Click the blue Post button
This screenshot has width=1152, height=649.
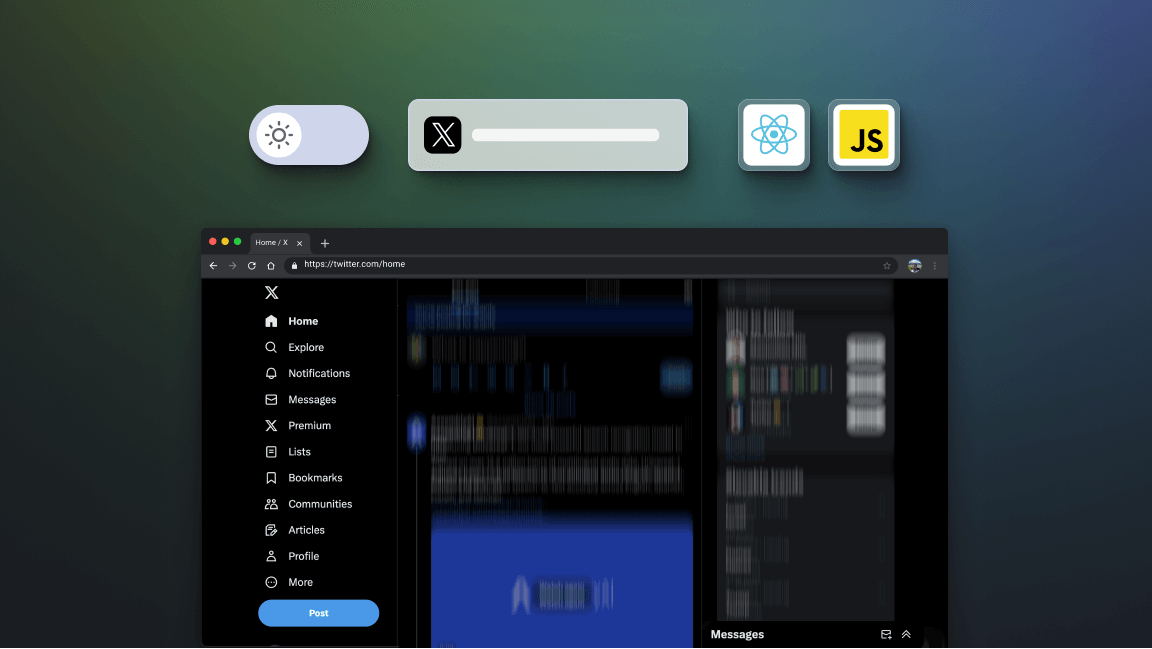pos(318,613)
